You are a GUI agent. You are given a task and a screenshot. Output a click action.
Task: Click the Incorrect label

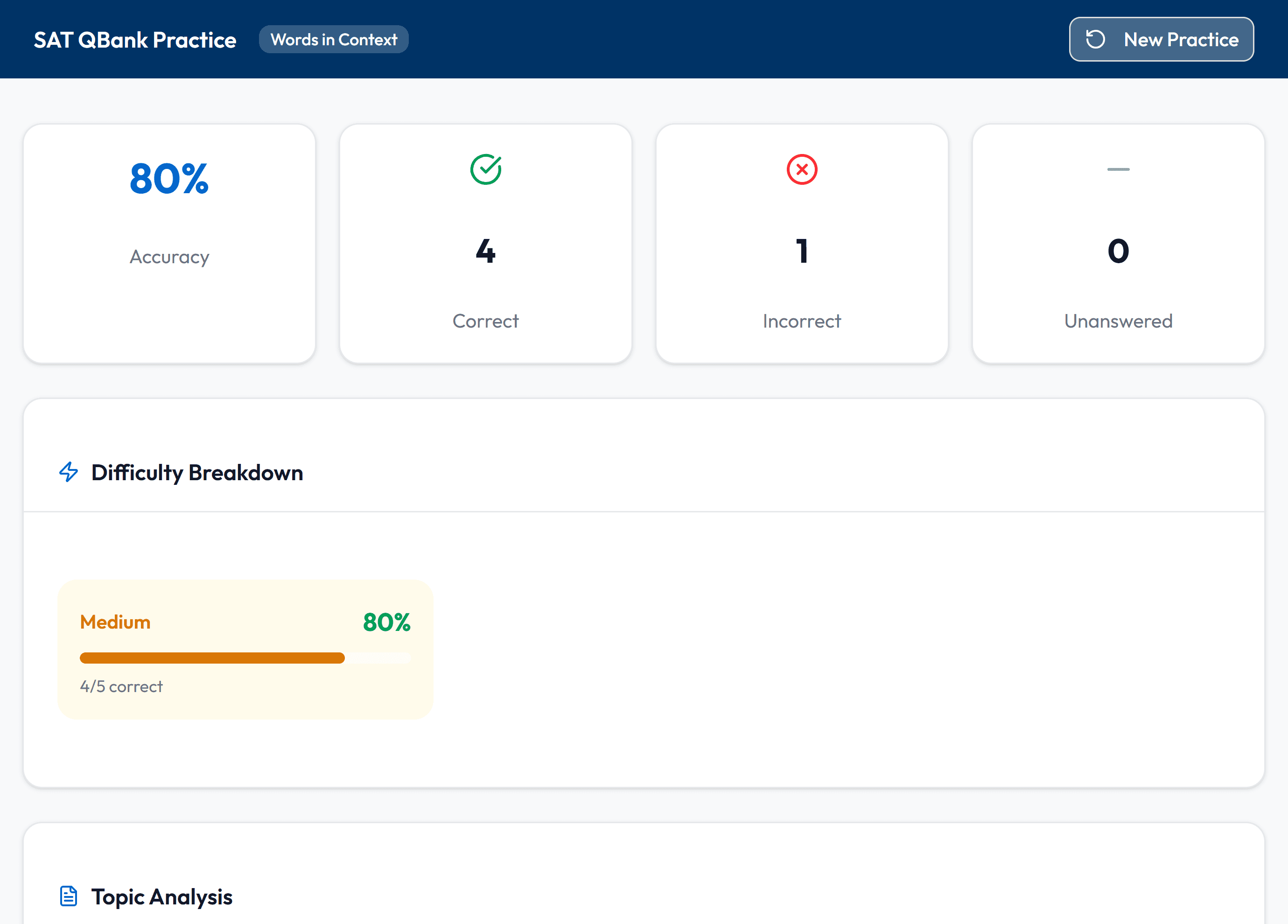(x=802, y=321)
